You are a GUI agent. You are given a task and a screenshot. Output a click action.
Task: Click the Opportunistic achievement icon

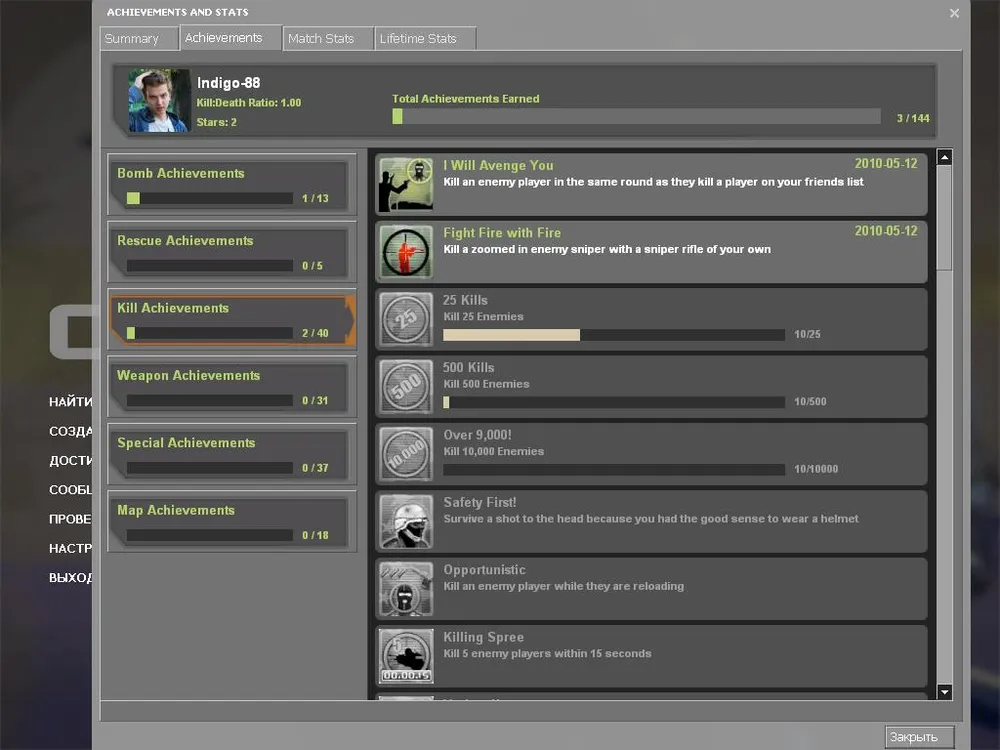(406, 589)
